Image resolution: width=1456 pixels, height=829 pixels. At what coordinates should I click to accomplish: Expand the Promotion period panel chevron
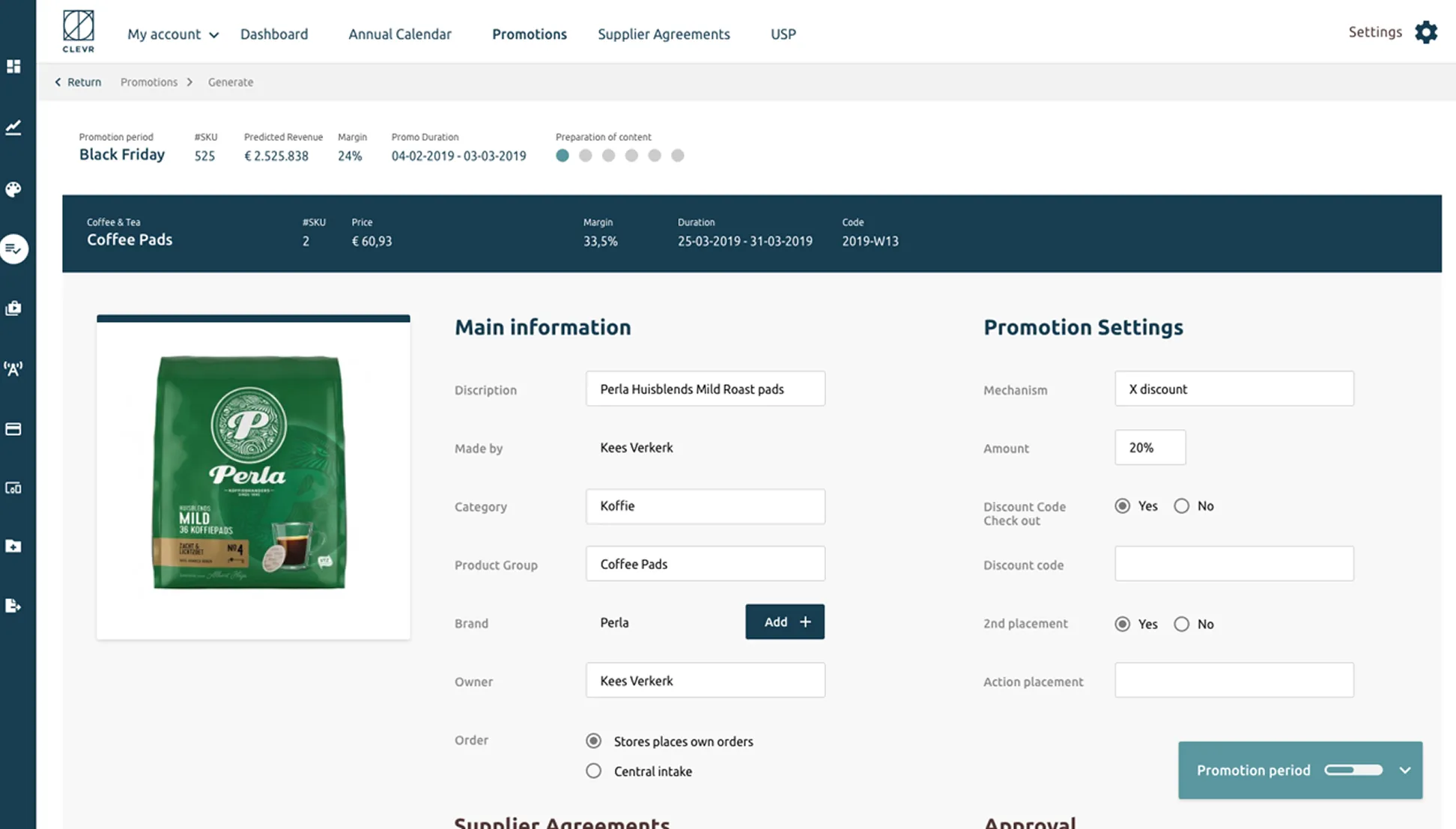[1405, 770]
